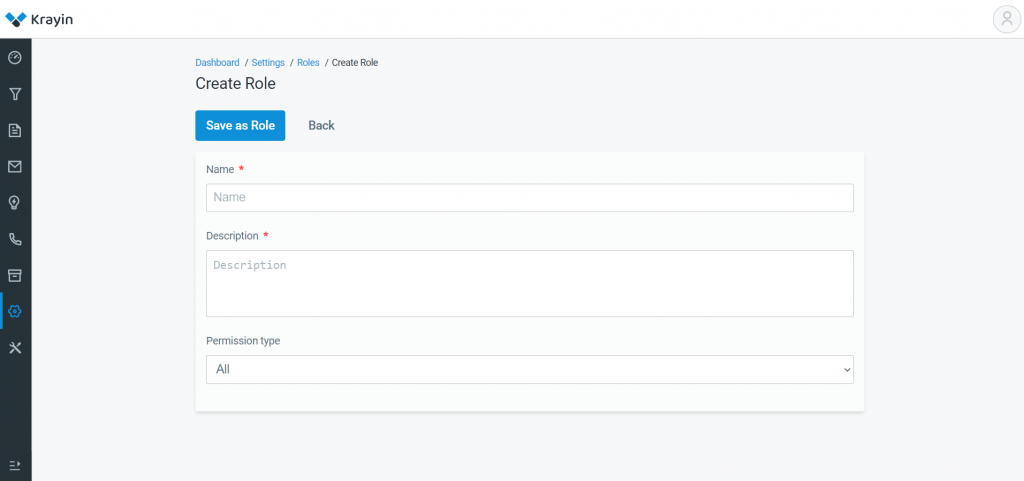This screenshot has width=1024, height=481.
Task: Click the Save as Role button
Action: (x=240, y=125)
